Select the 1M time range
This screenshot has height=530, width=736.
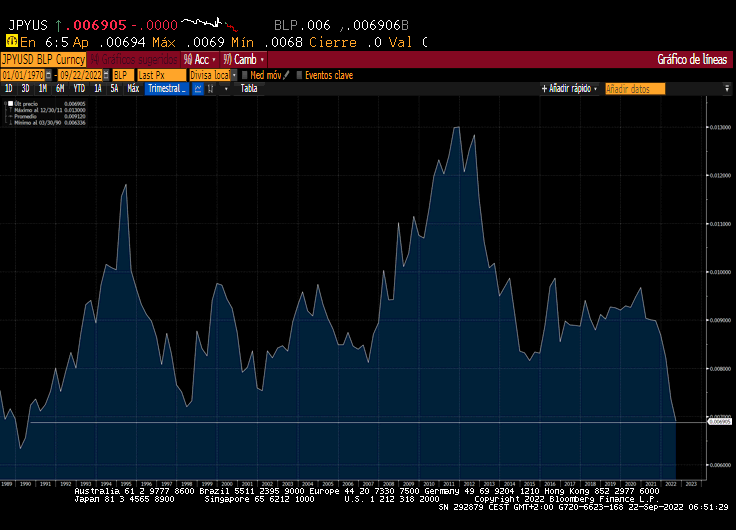coord(43,88)
